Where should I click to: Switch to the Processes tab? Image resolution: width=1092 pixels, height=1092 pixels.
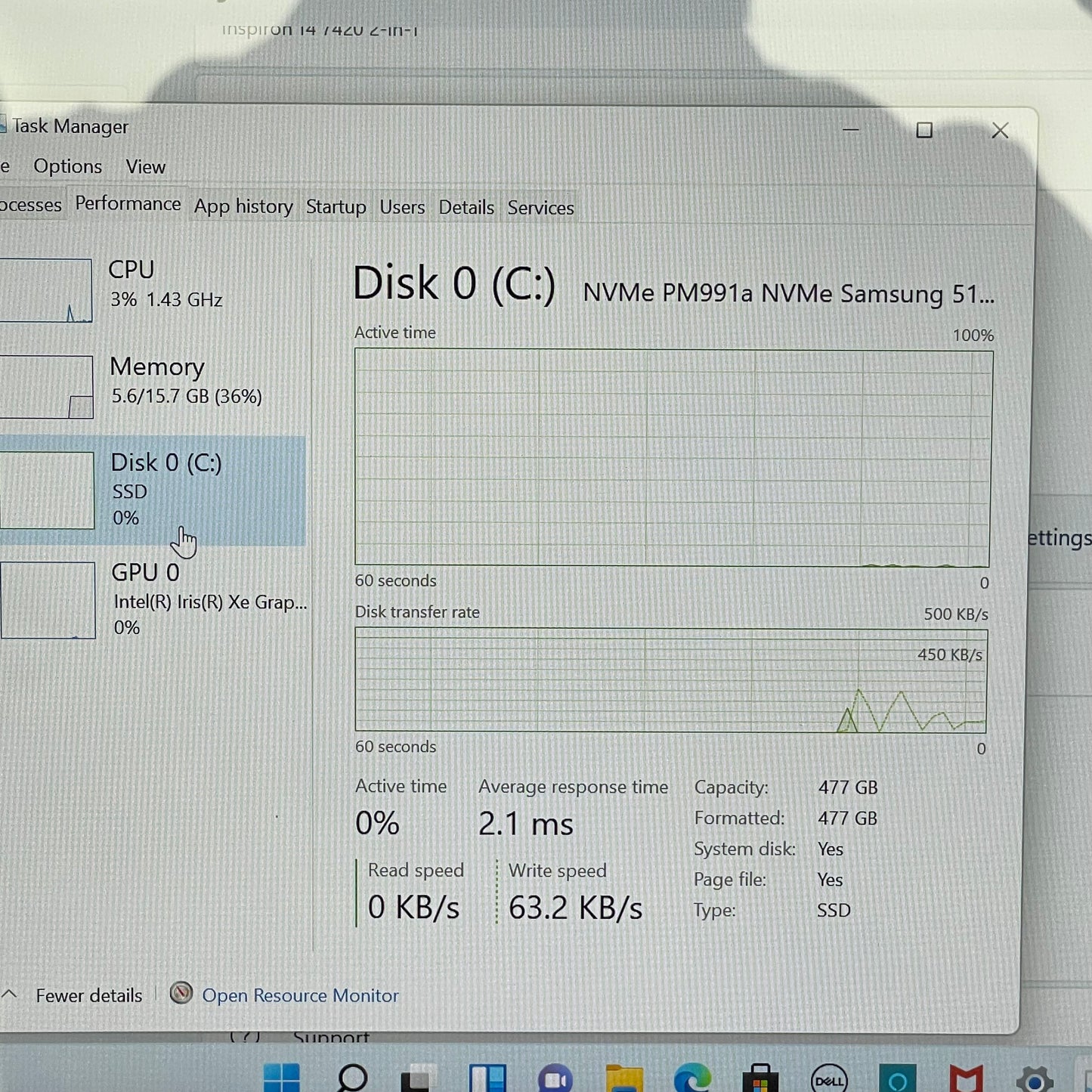[x=30, y=205]
